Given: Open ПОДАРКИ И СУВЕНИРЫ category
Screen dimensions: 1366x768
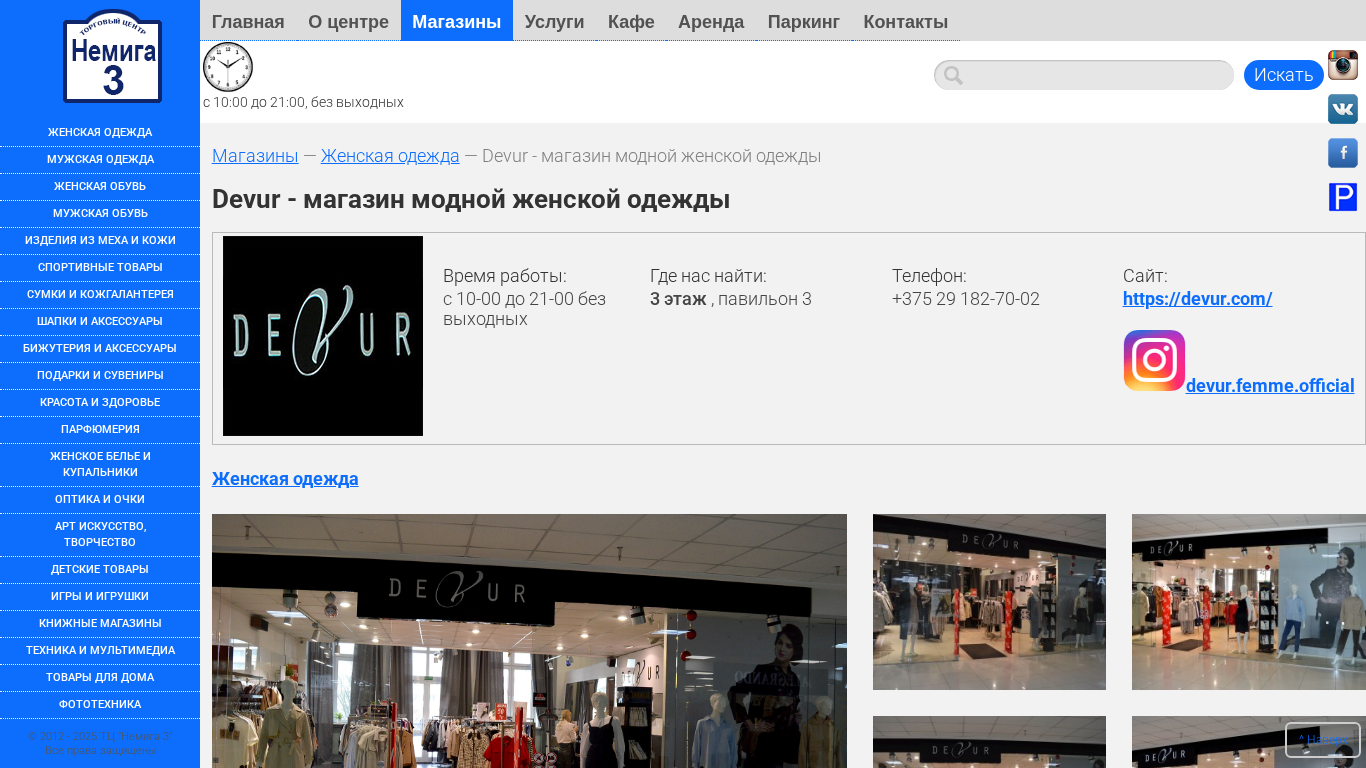Looking at the screenshot, I should click(100, 376).
